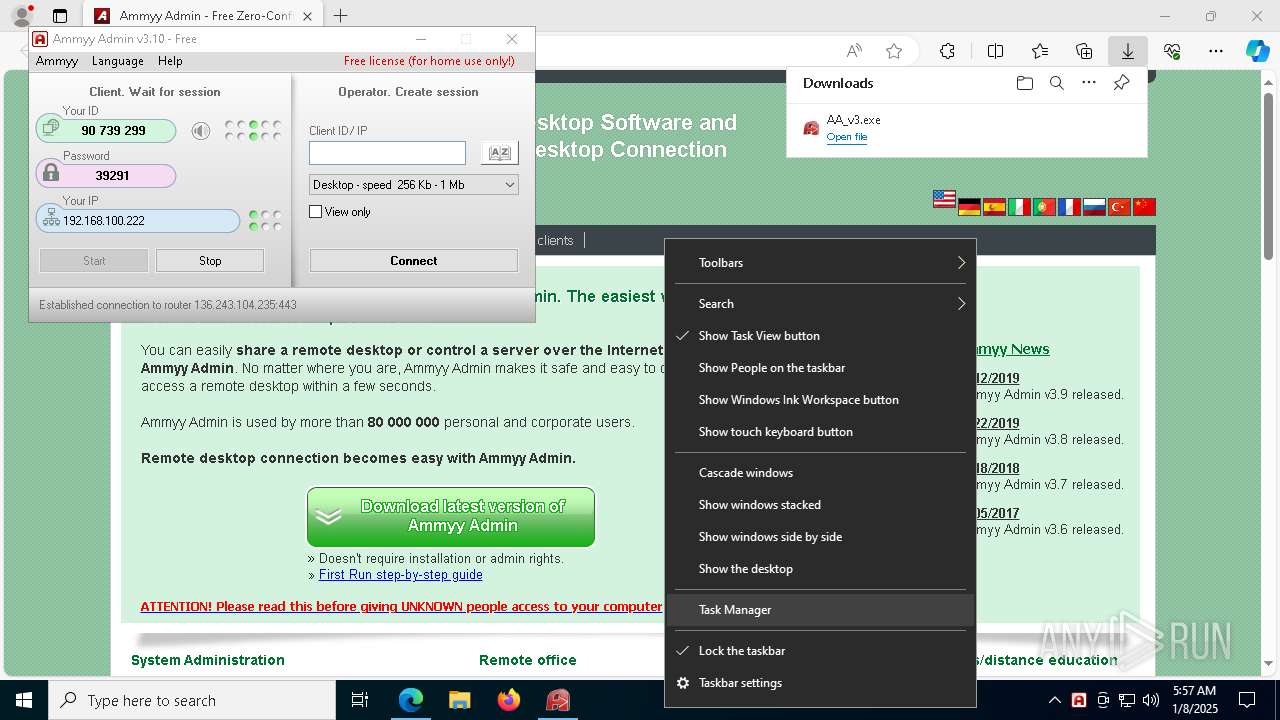This screenshot has height=720, width=1280.
Task: Select Task Manager from context menu
Action: click(820, 610)
